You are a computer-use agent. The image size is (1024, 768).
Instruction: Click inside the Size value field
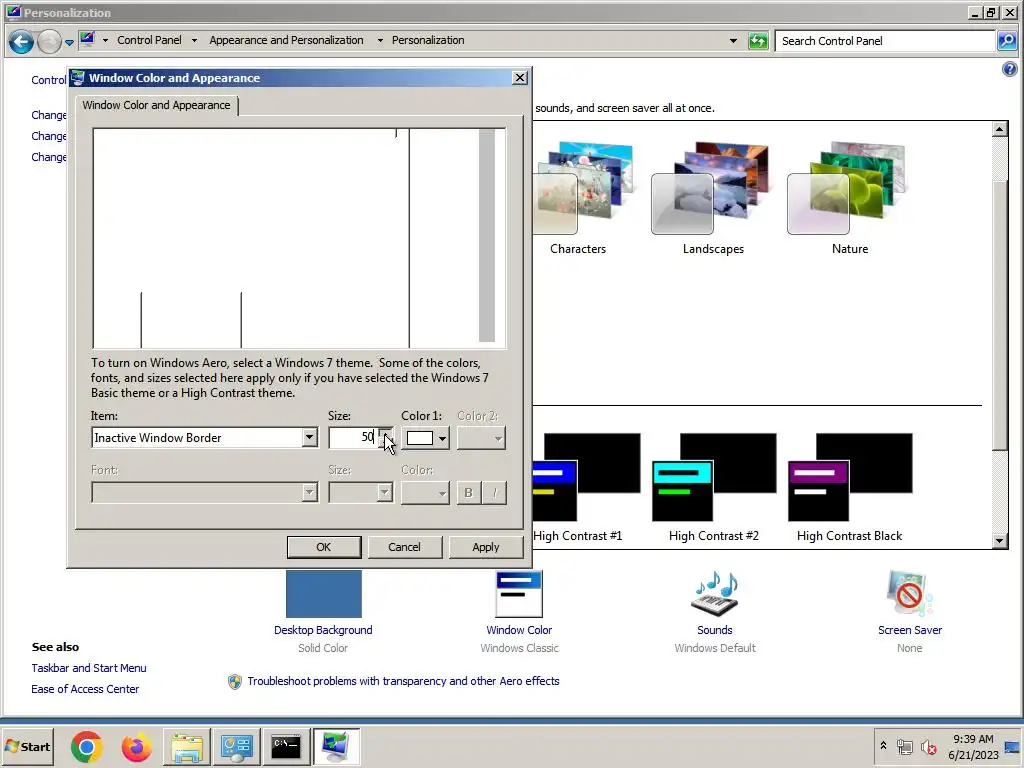point(353,438)
